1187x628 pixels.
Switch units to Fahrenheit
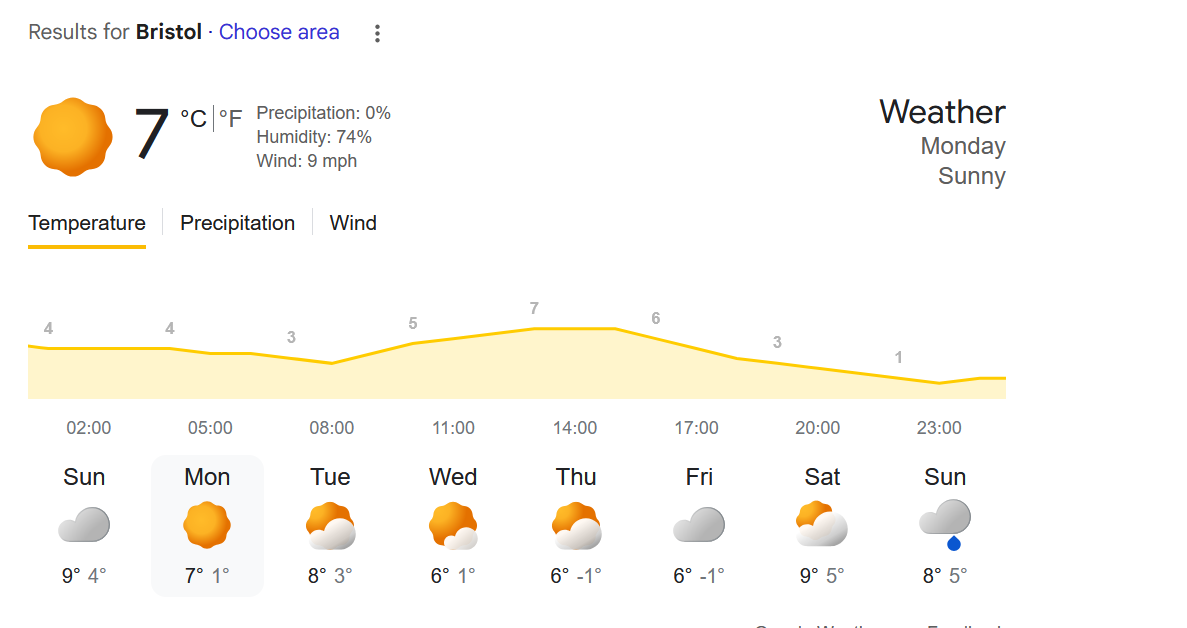[231, 120]
